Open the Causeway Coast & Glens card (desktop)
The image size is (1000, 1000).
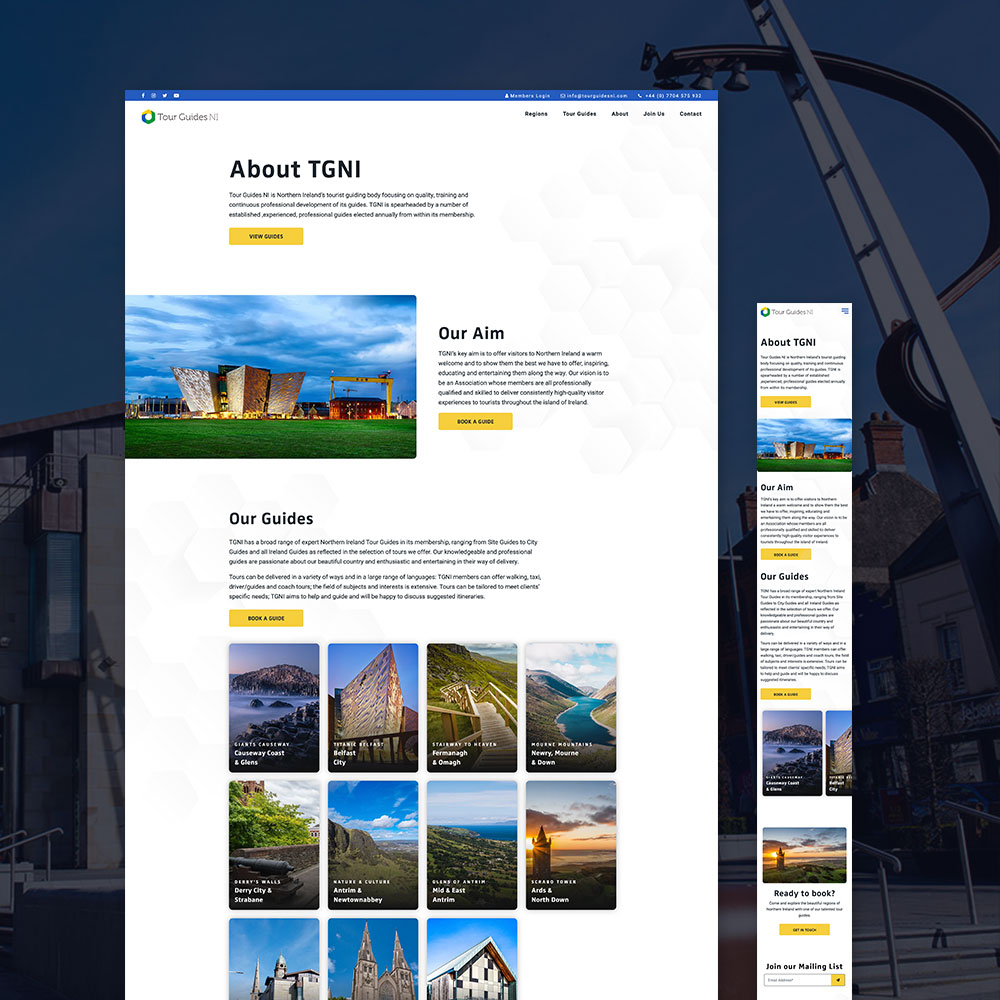274,707
